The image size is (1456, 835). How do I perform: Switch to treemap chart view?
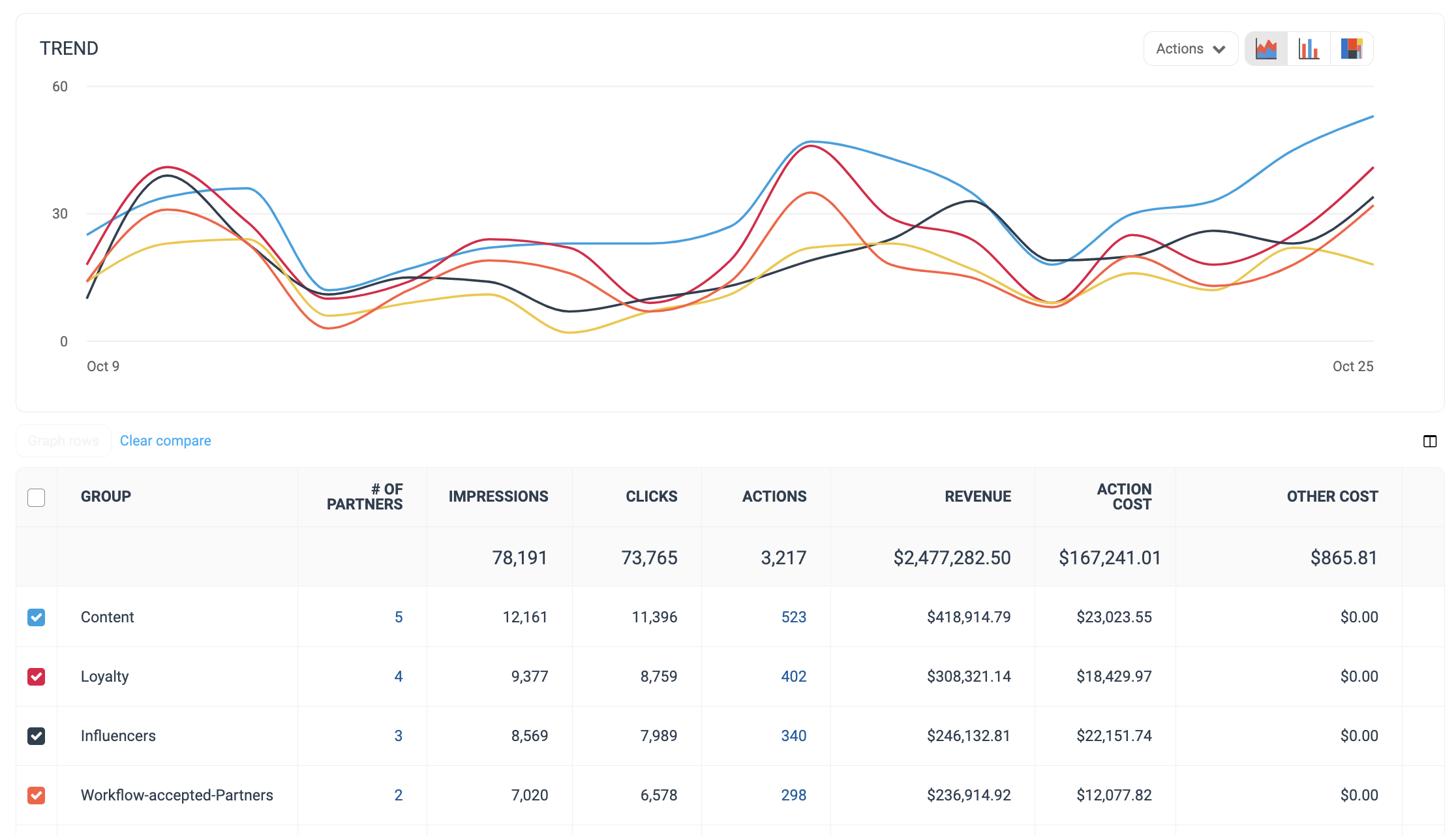[1352, 49]
